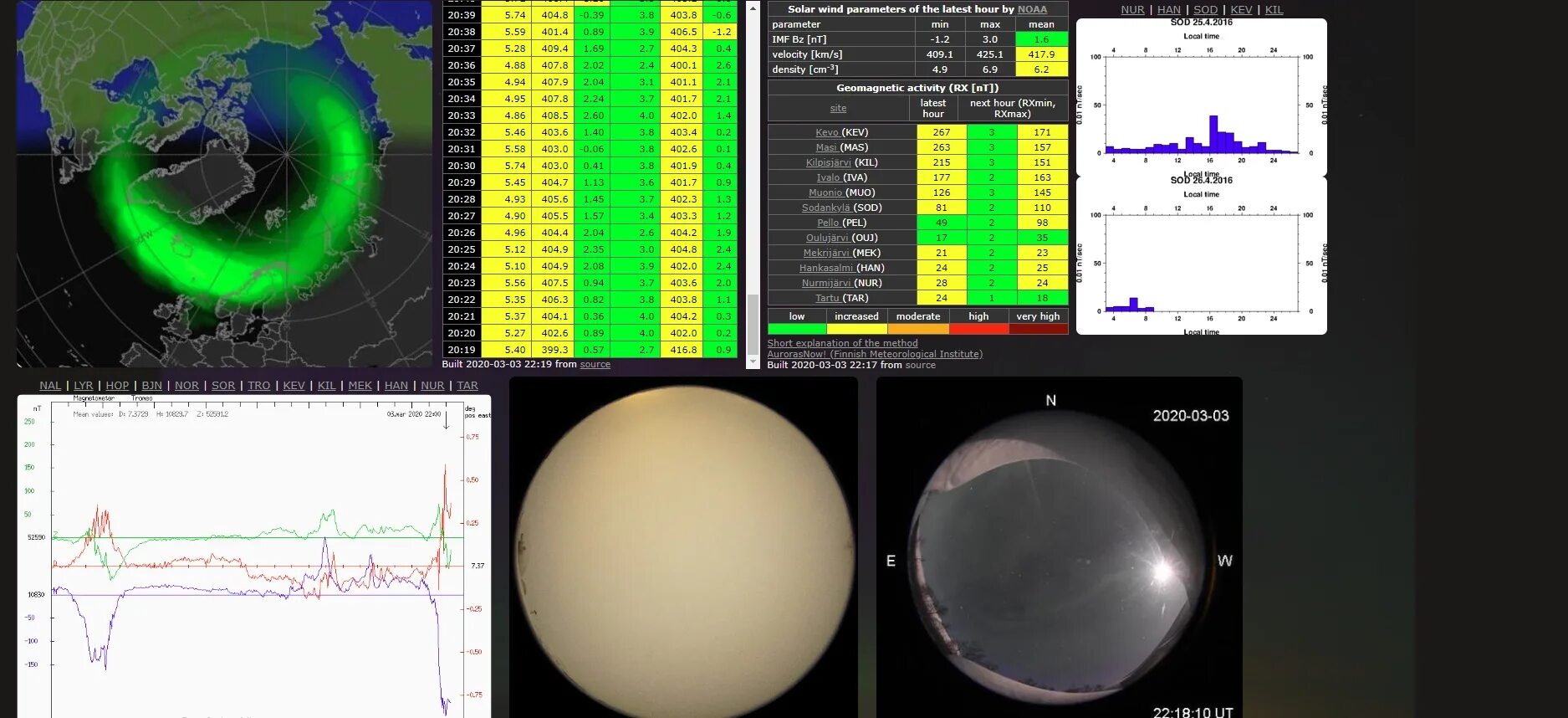The width and height of the screenshot is (1568, 718).
Task: Click the Tromso magnetometer graph
Action: (x=254, y=556)
